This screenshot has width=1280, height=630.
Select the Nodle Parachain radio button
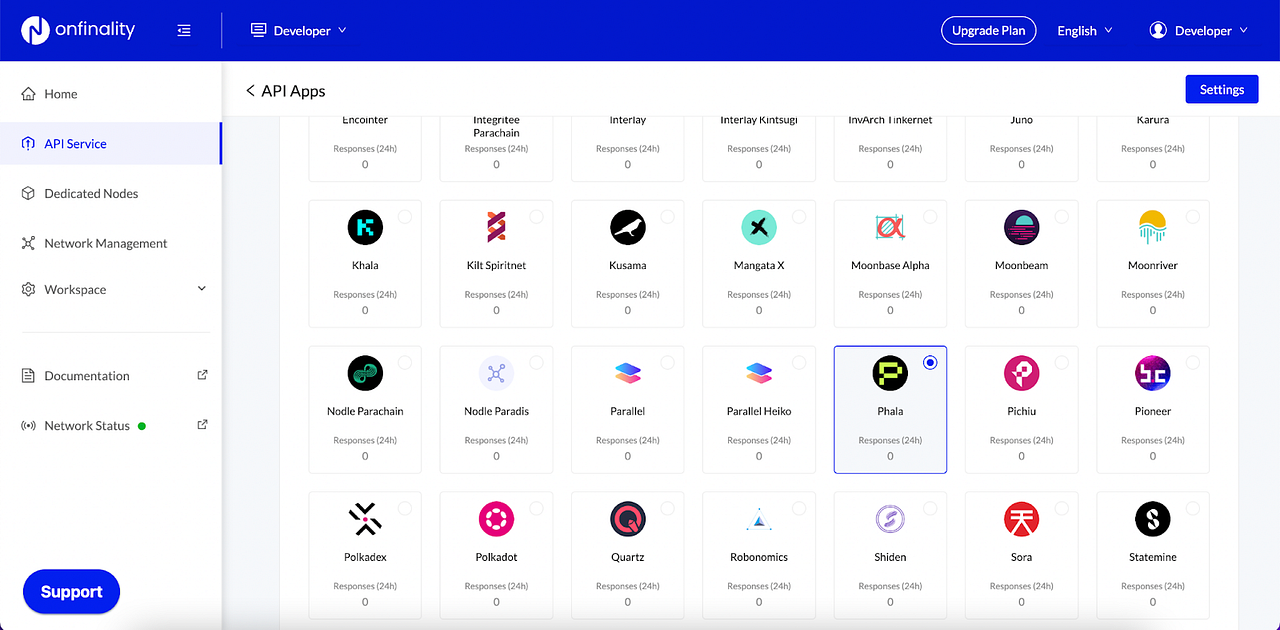(405, 362)
